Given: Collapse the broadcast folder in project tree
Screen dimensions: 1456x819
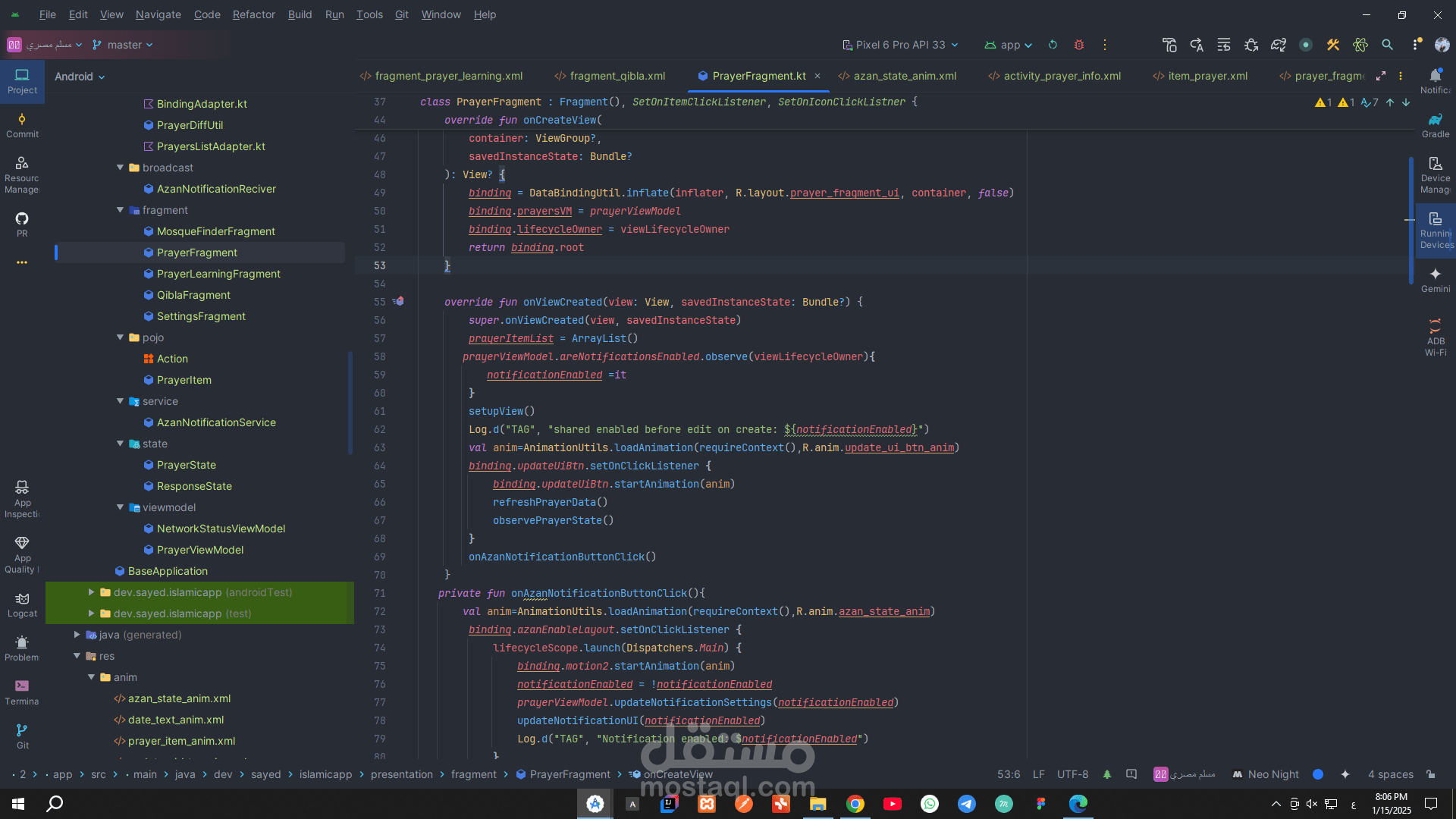Looking at the screenshot, I should click(120, 168).
